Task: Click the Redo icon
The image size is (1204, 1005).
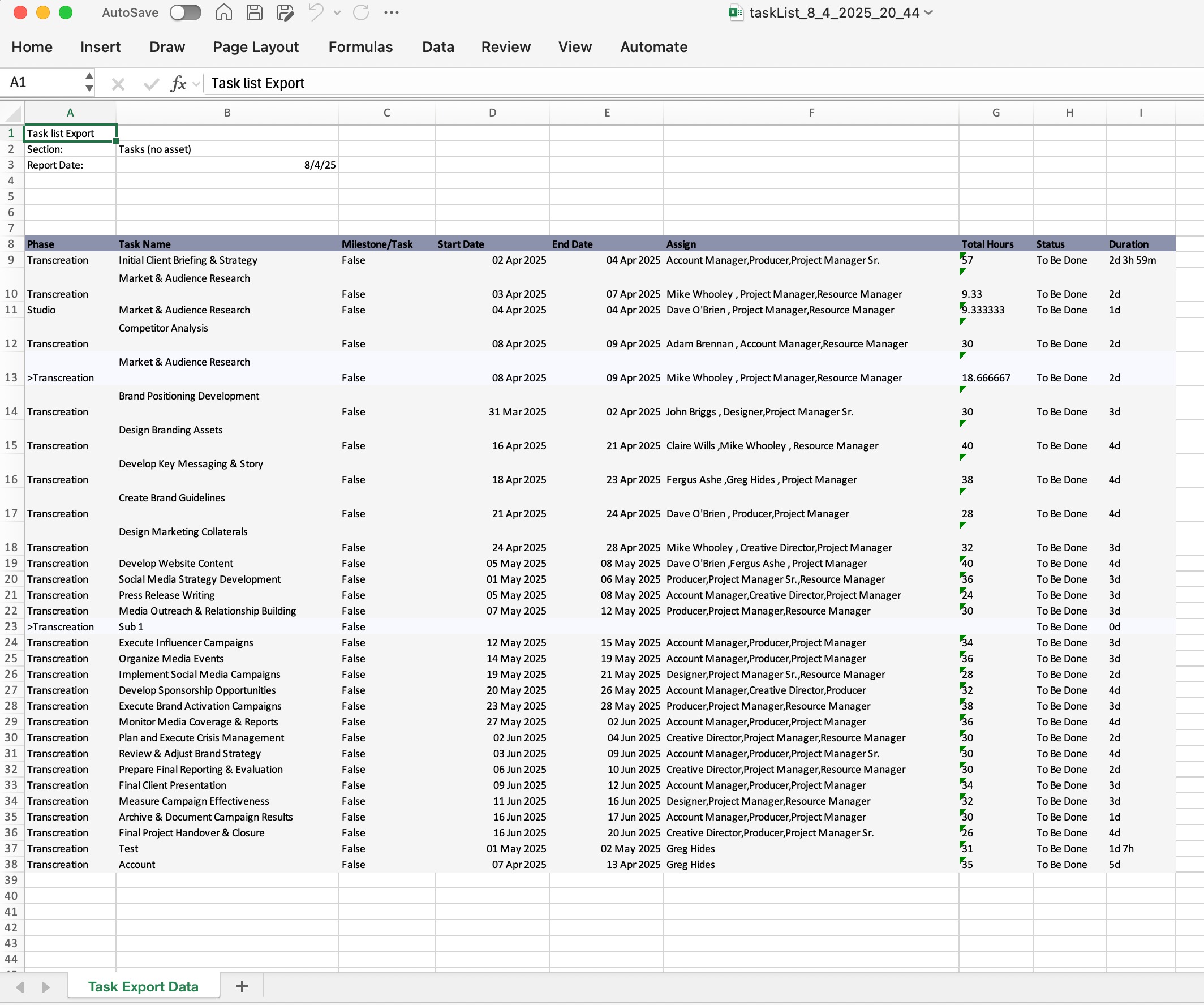Action: pyautogui.click(x=360, y=12)
